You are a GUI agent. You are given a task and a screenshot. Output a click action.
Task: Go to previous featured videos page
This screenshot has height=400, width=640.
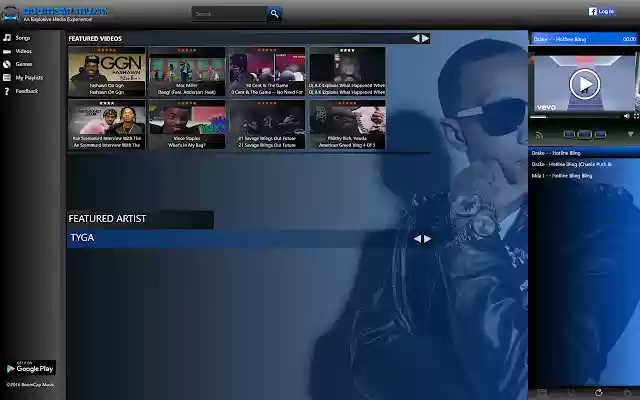click(x=416, y=38)
